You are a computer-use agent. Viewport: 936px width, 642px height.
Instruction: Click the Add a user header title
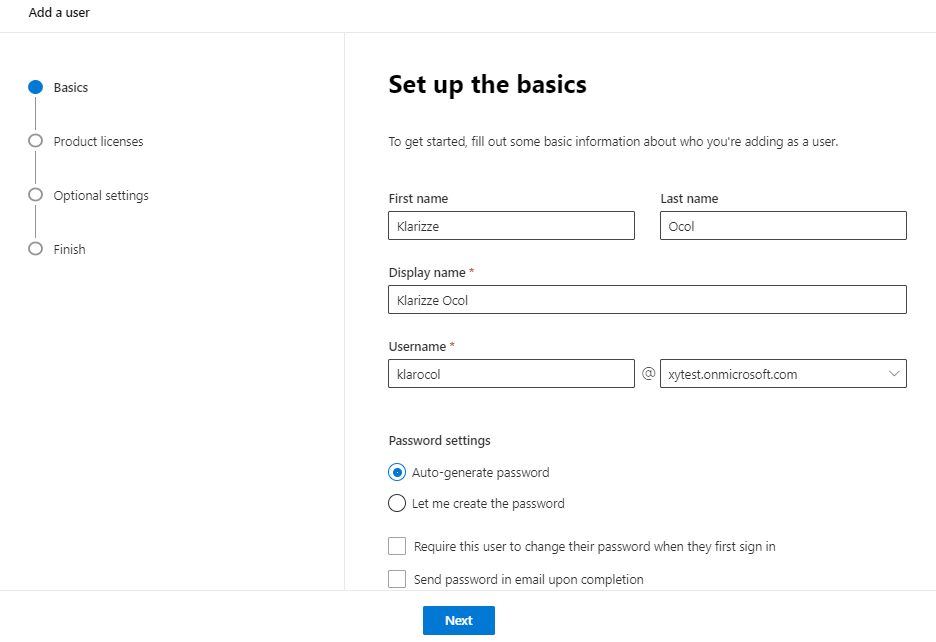coord(59,13)
